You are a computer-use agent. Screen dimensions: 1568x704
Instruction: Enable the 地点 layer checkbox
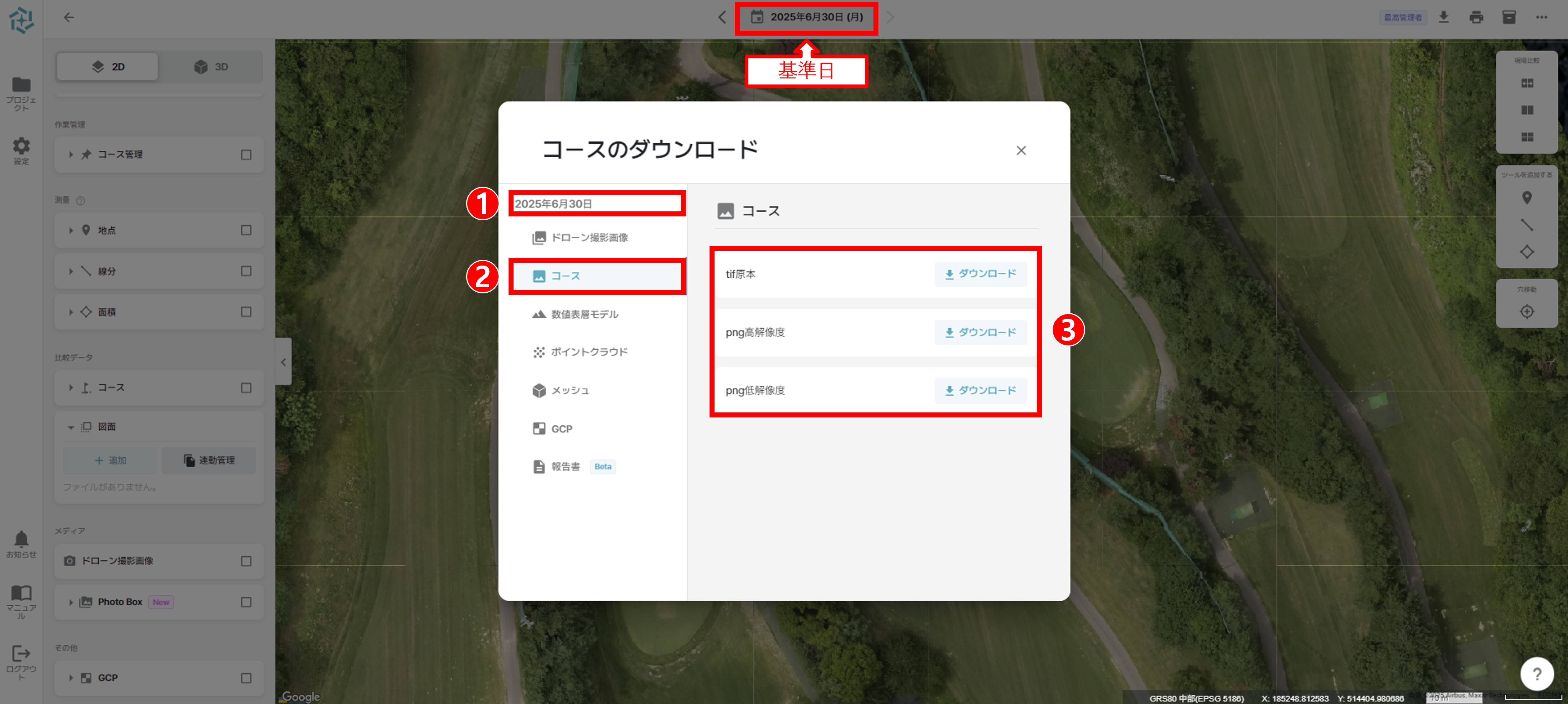[246, 230]
